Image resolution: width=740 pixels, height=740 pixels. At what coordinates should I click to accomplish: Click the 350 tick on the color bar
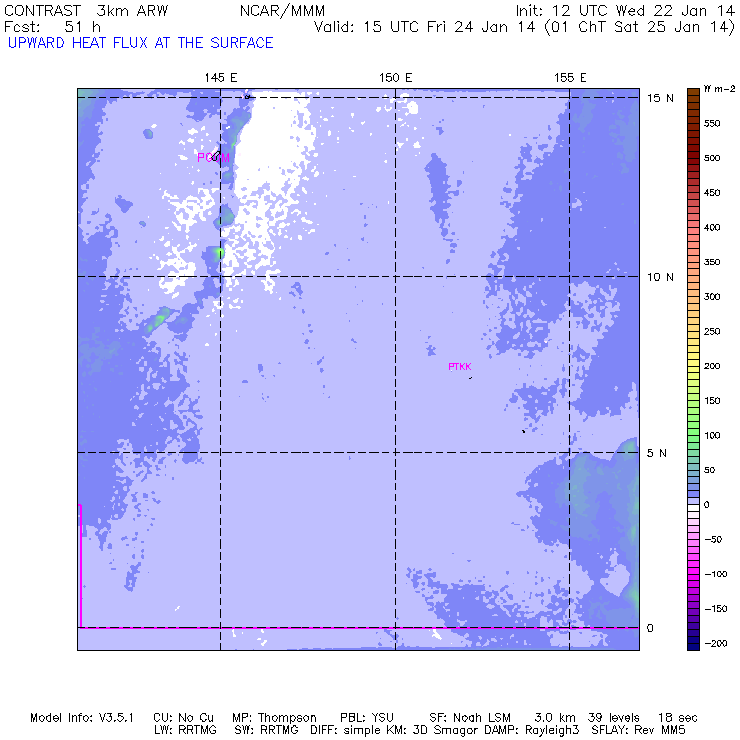(x=712, y=262)
